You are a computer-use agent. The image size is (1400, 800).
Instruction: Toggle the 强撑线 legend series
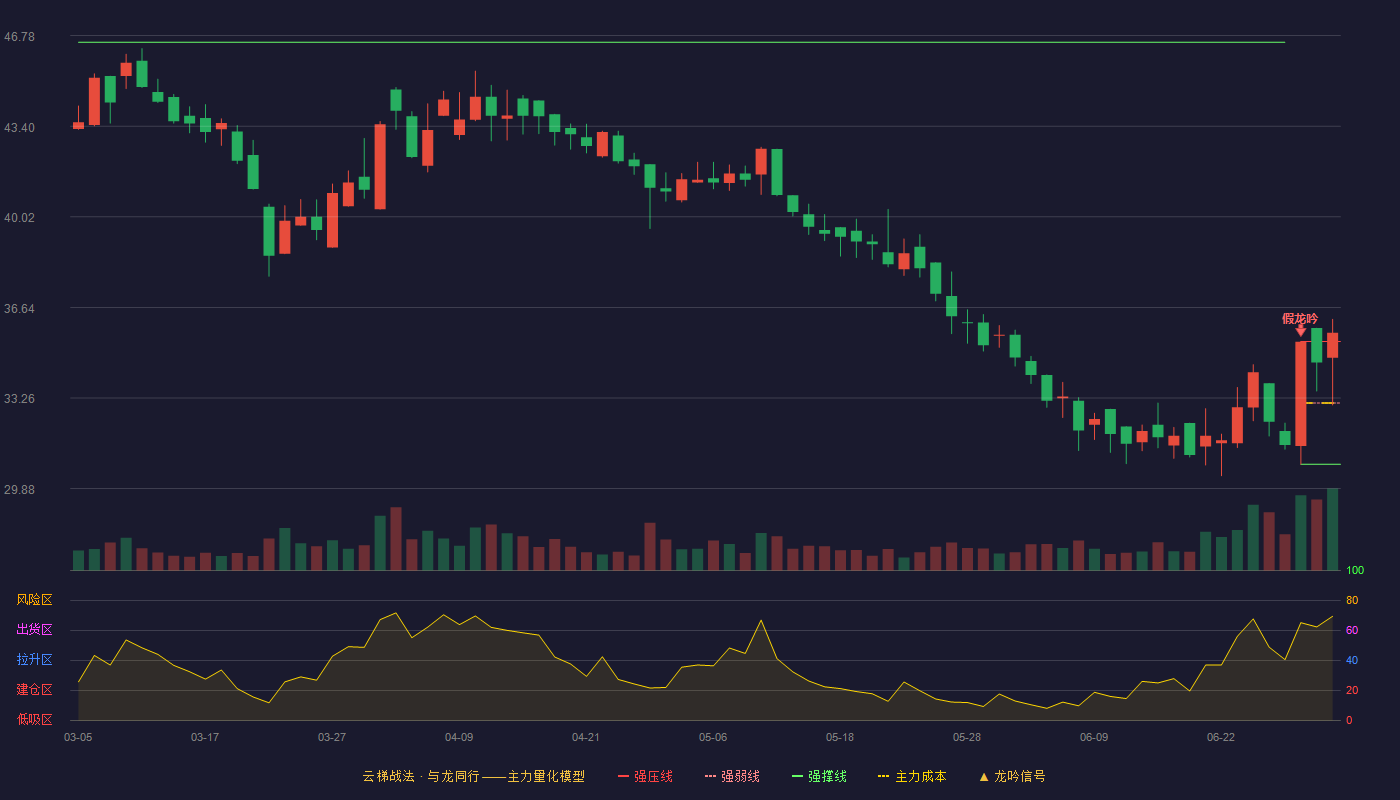pyautogui.click(x=819, y=776)
